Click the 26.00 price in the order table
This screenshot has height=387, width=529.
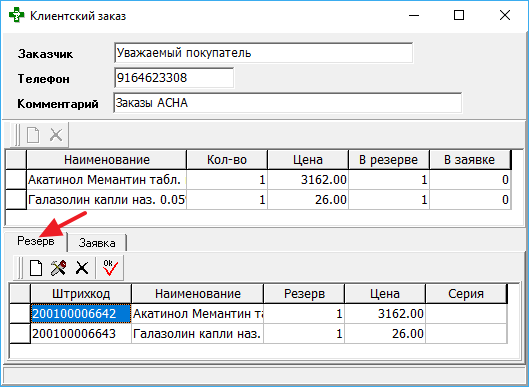[x=308, y=199]
